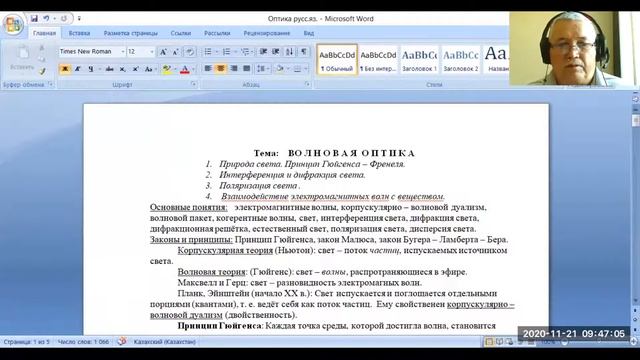Decrease paragraph indent
640x360 pixels.
point(263,51)
